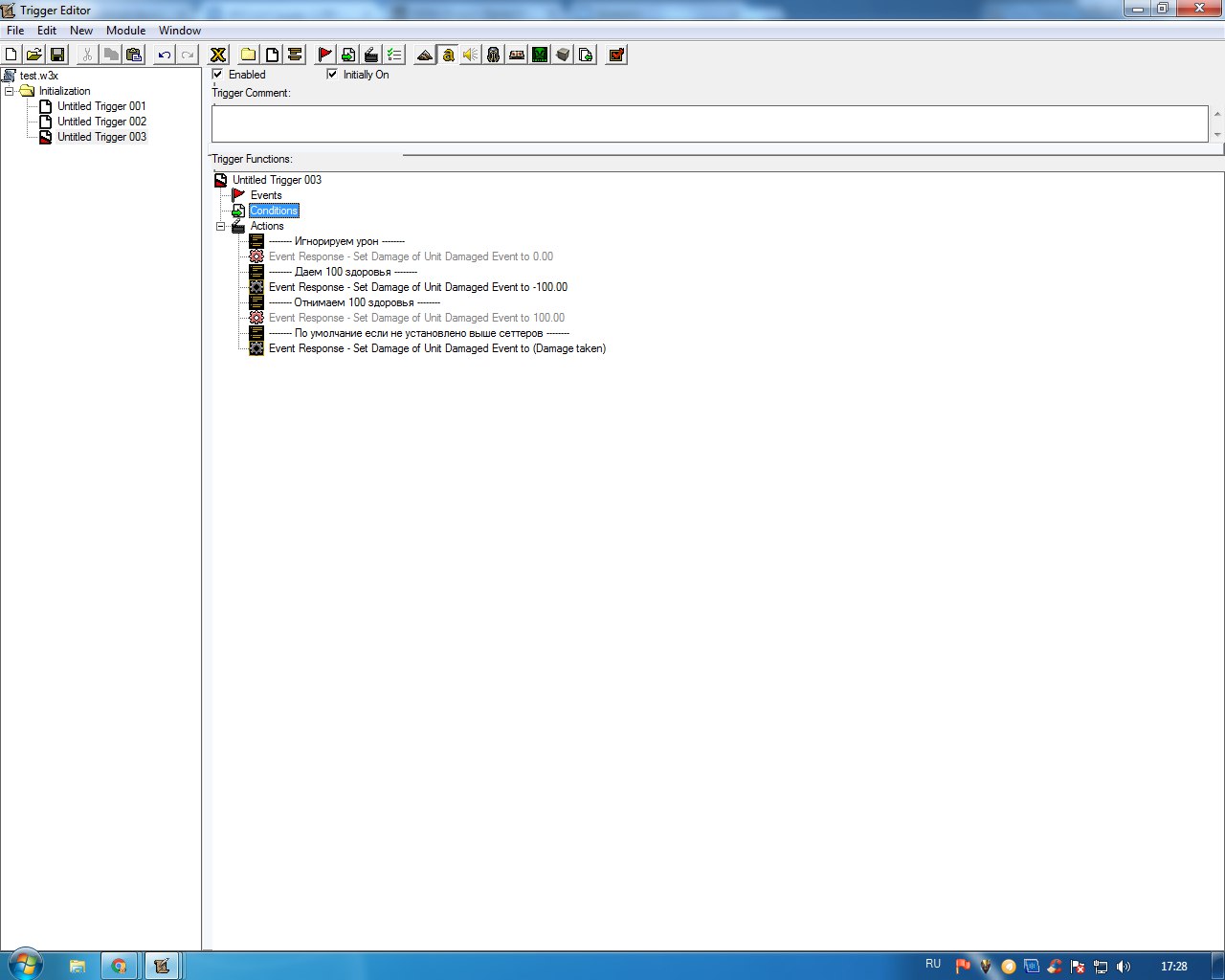1225x980 pixels.
Task: Select the comment 'Игнорируем урон'
Action: pyautogui.click(x=337, y=241)
